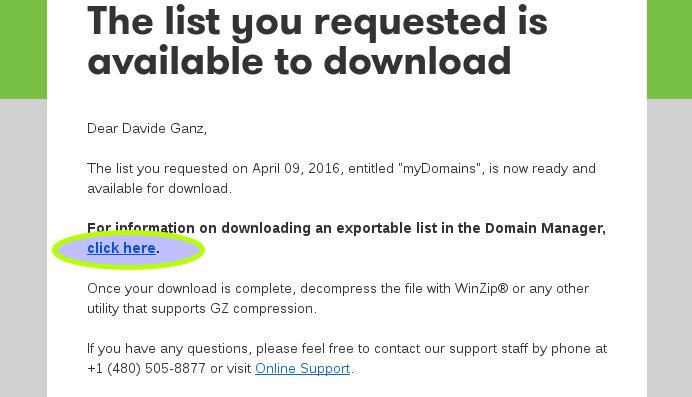This screenshot has height=397, width=692.
Task: Click the "available for download" sentence ending
Action: pyautogui.click(x=159, y=188)
